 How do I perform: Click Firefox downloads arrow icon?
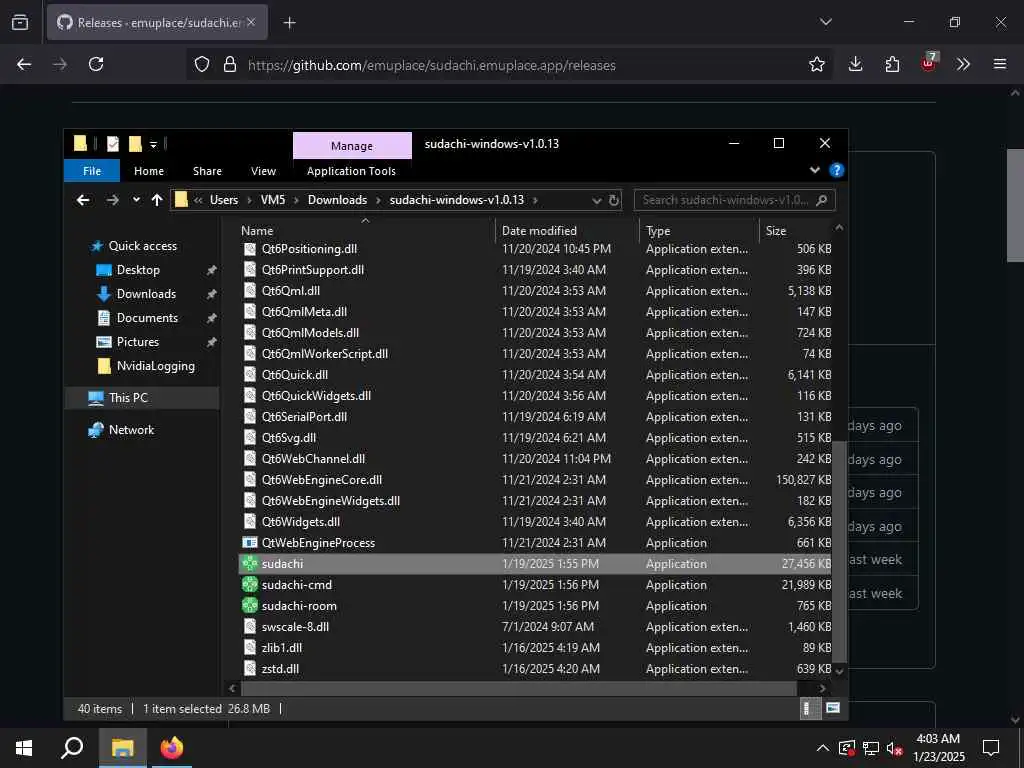(856, 64)
